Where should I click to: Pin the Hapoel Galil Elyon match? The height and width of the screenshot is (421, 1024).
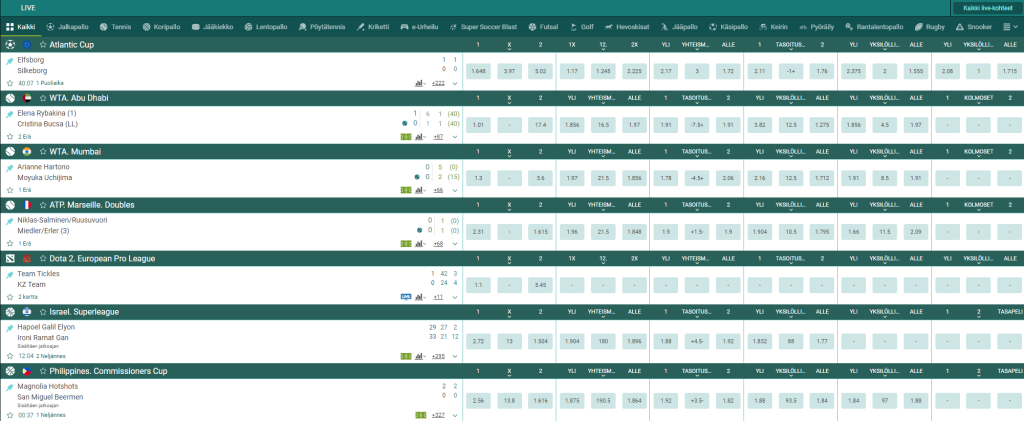coord(9,327)
